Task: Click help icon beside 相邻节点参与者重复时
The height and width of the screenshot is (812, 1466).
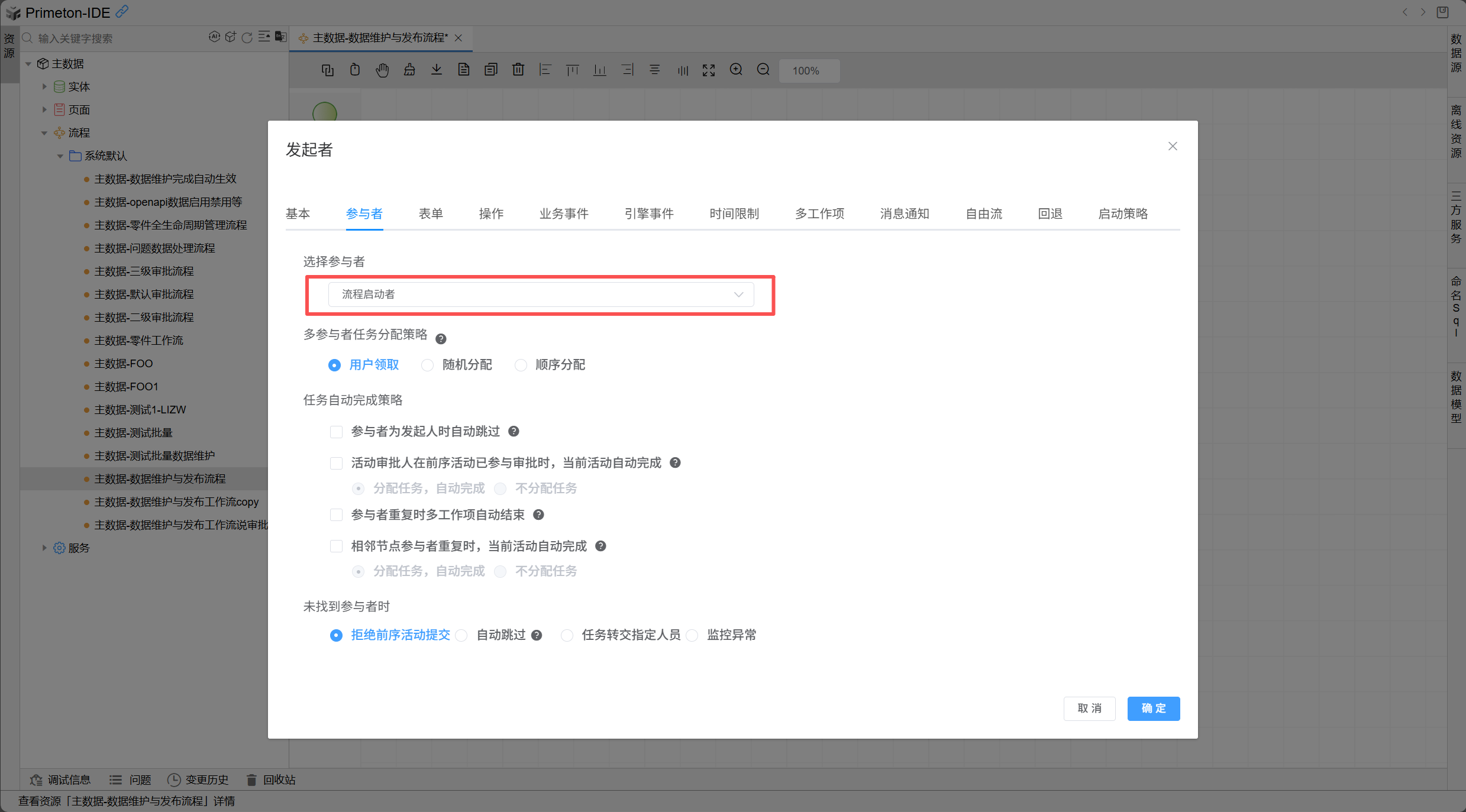Action: (600, 546)
